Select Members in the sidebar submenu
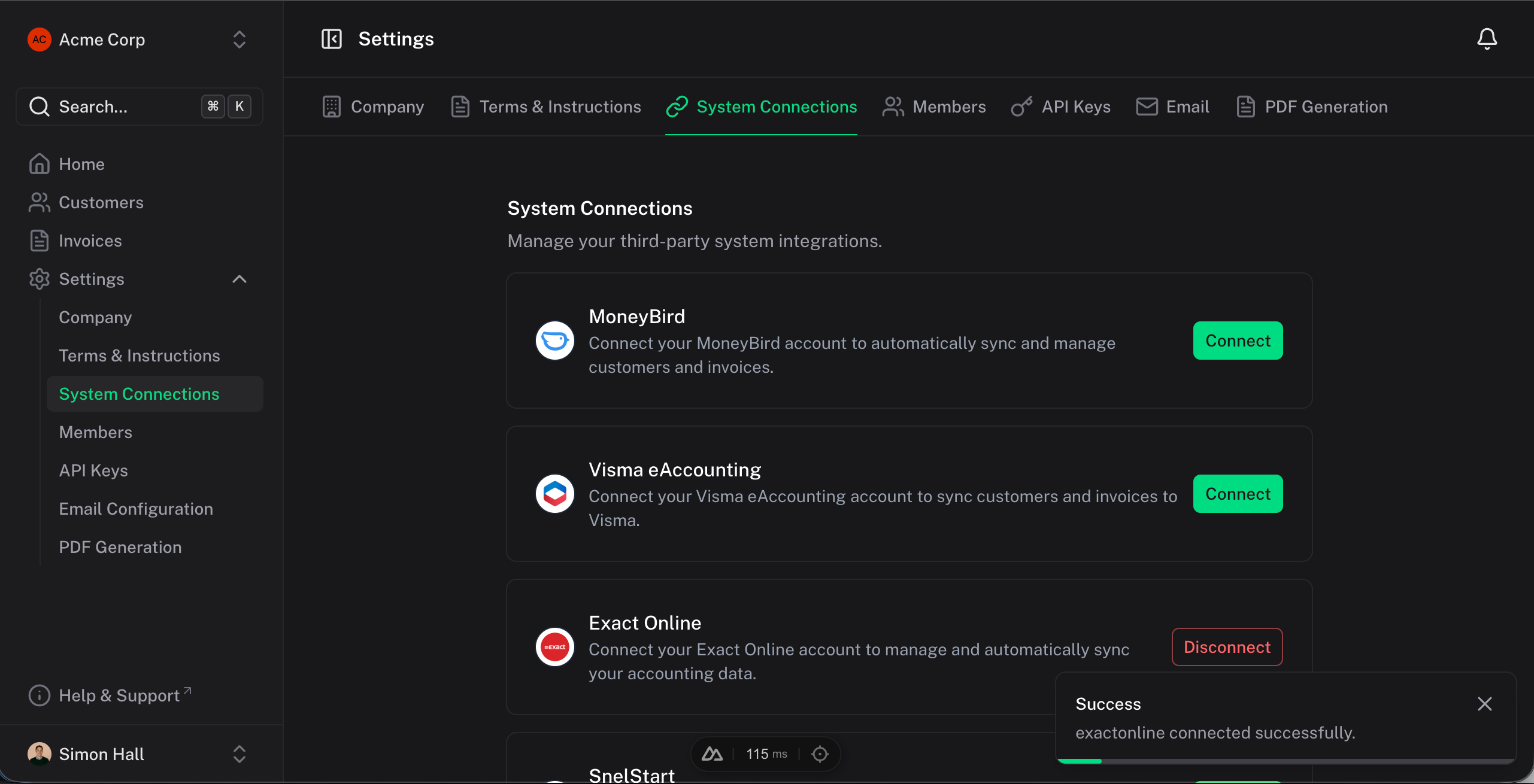Viewport: 1534px width, 784px height. (155, 432)
